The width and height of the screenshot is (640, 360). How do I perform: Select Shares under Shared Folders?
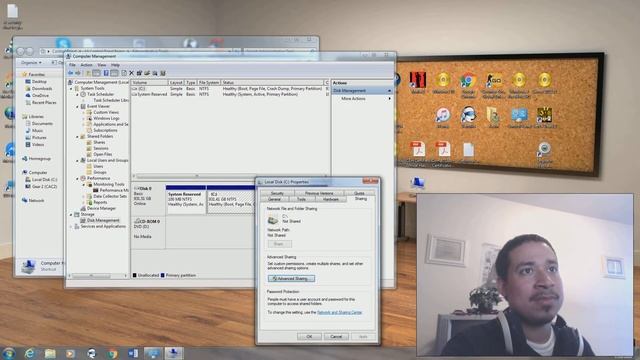99,142
